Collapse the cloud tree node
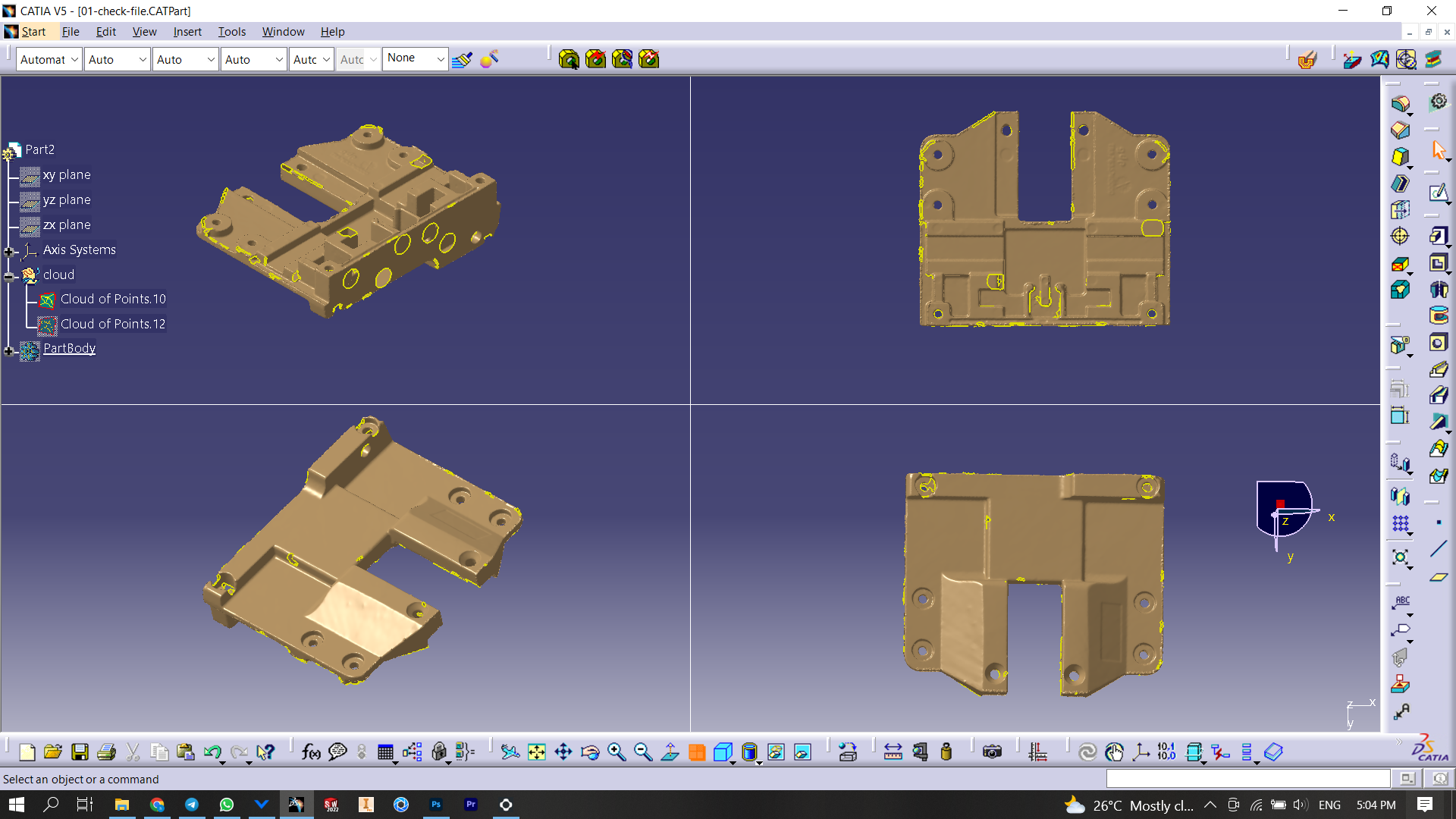Image resolution: width=1456 pixels, height=819 pixels. click(x=9, y=277)
